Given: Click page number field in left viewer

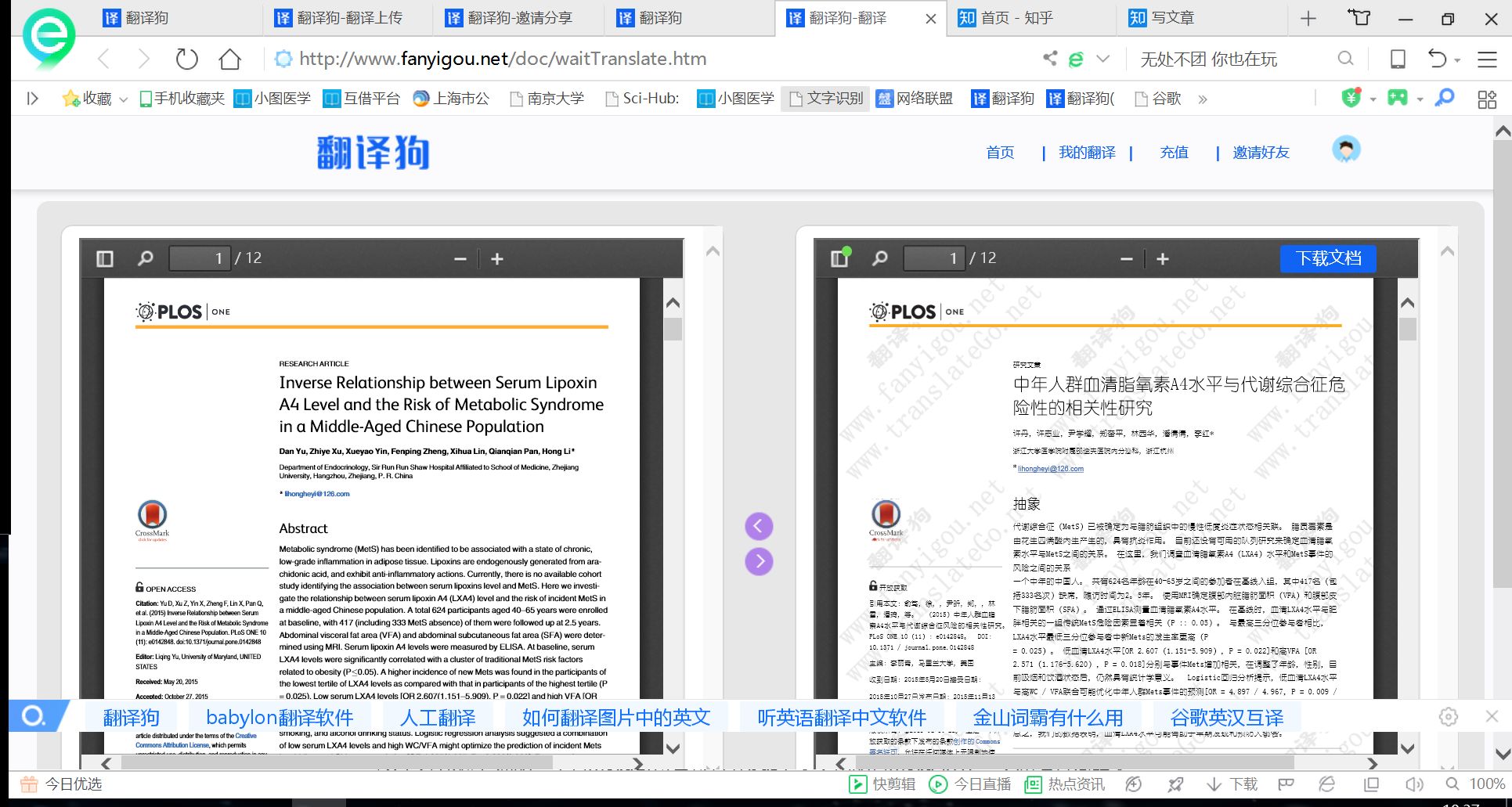Looking at the screenshot, I should [x=200, y=258].
